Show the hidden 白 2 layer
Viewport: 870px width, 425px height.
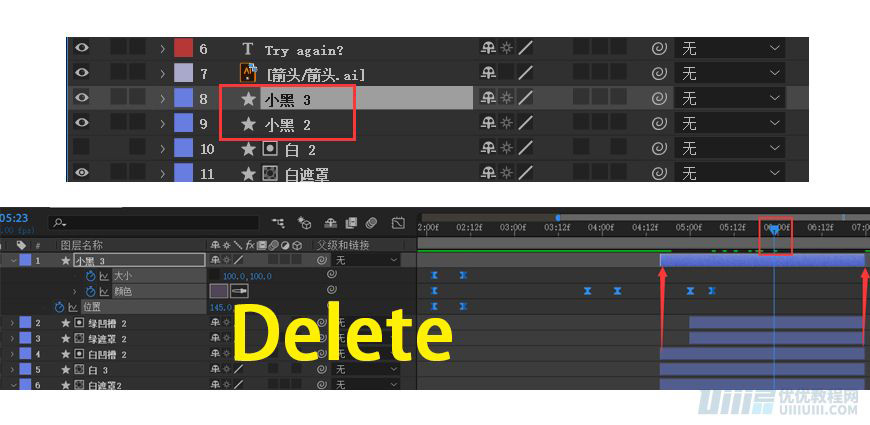click(82, 148)
